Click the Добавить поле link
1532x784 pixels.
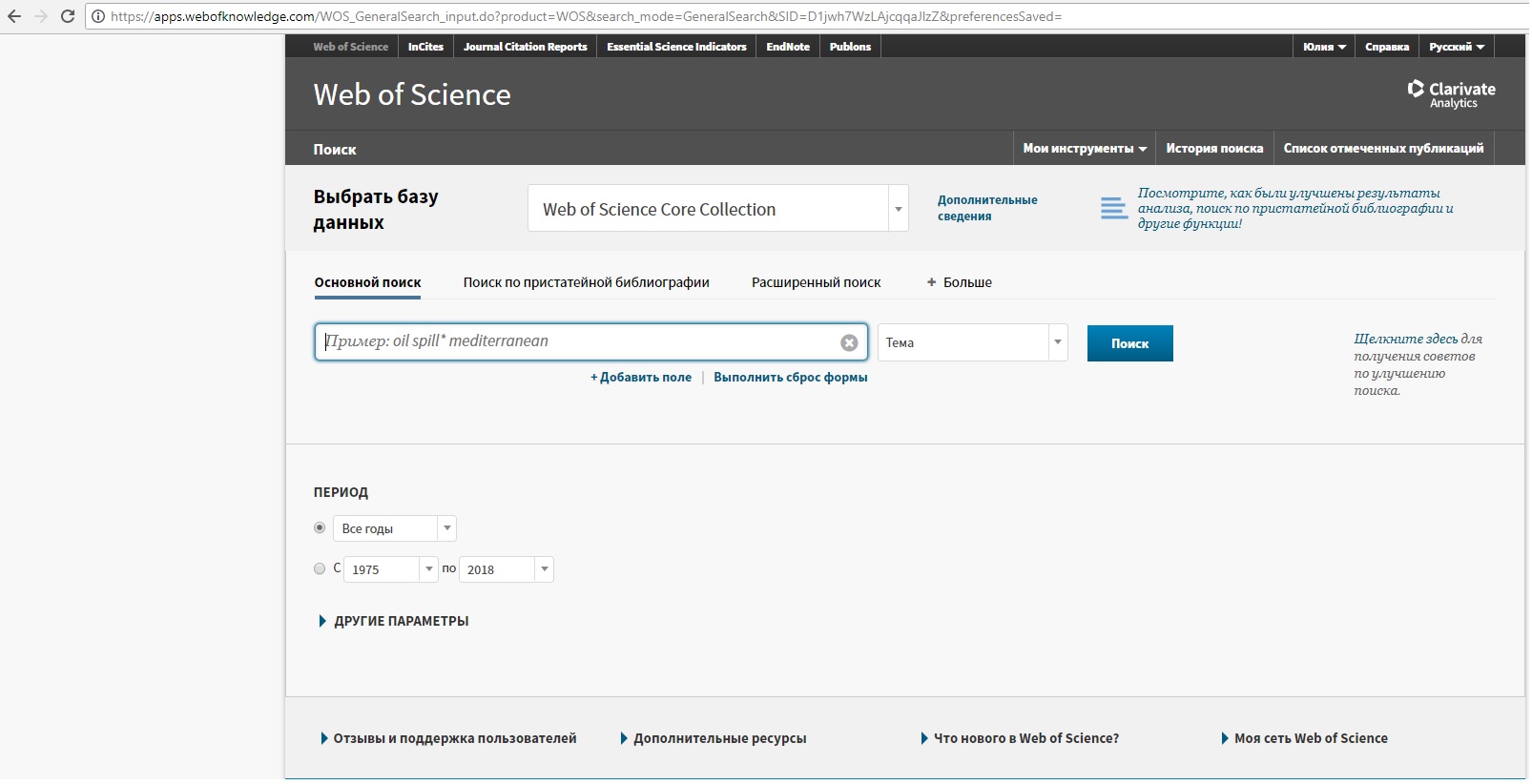point(641,378)
